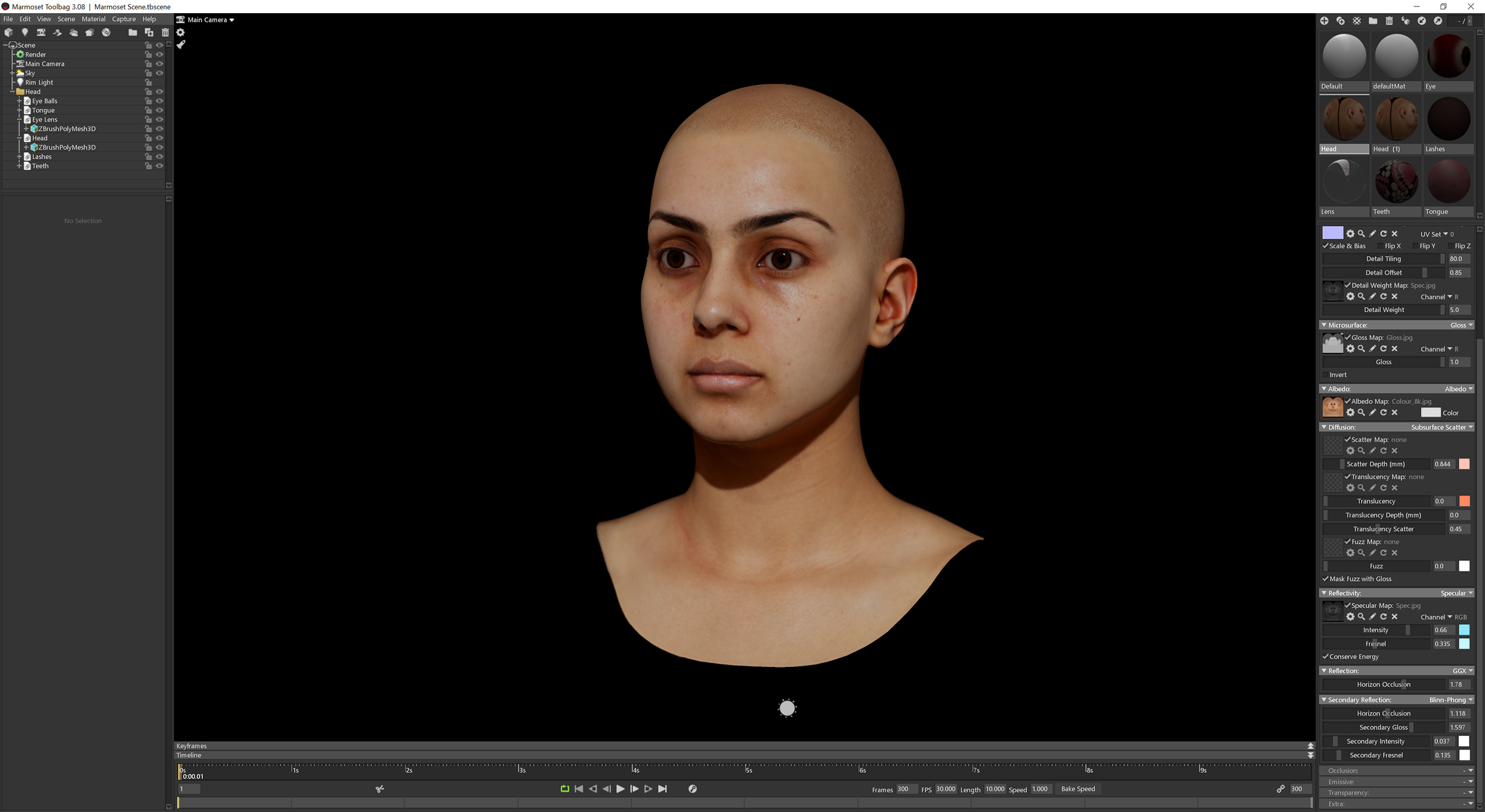The image size is (1485, 812).
Task: Switch to the Keyframes tab above the timeline
Action: (x=191, y=745)
